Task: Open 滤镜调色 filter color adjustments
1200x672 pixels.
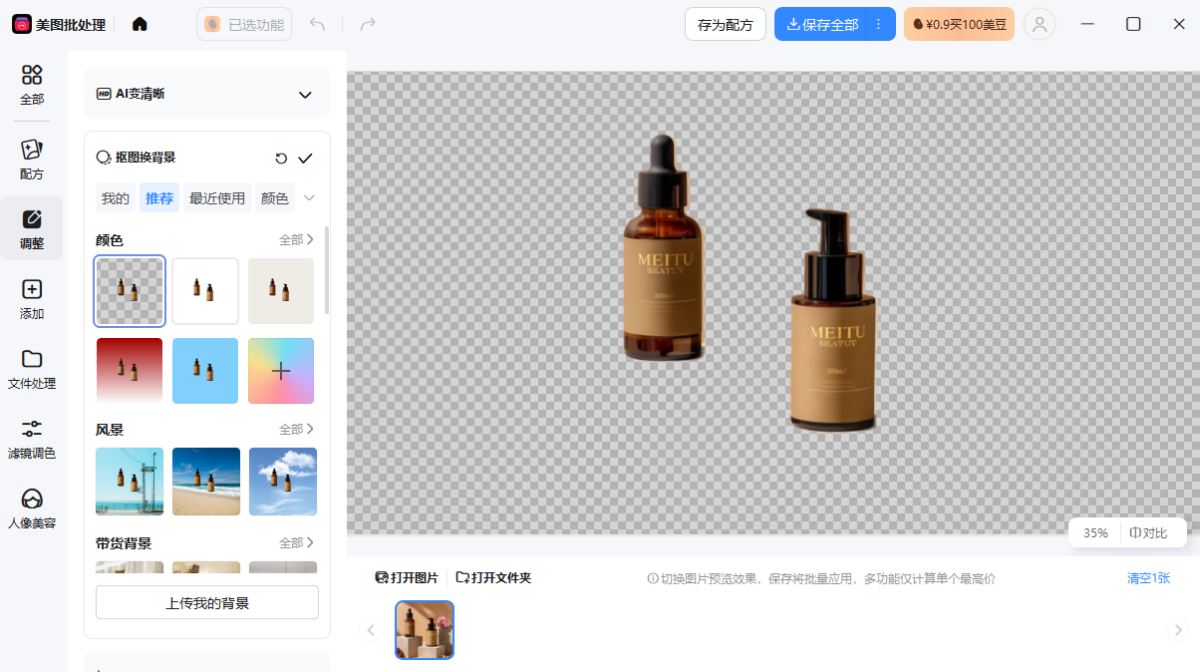Action: click(x=32, y=438)
